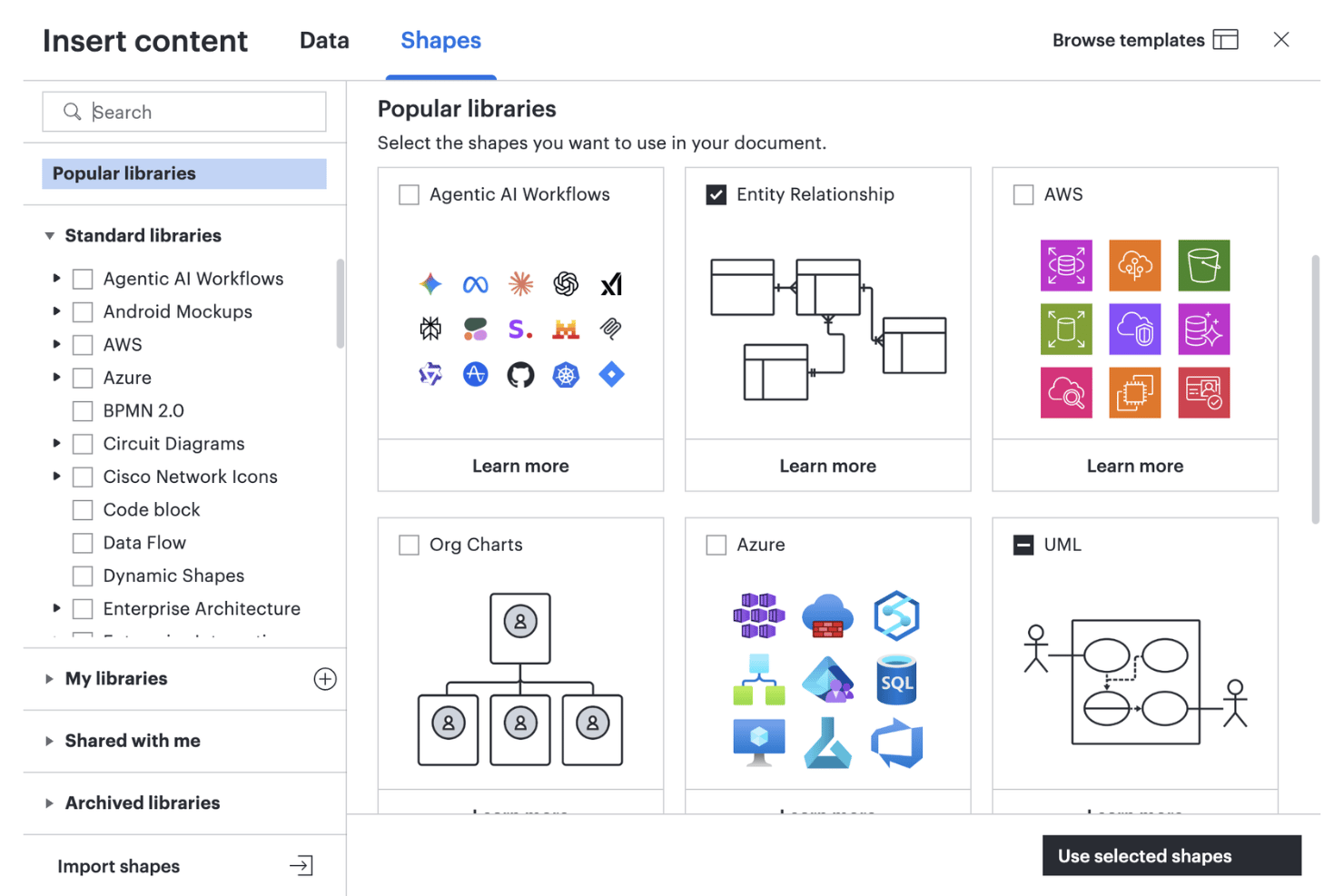Click the Azure virtual machine monitor icon

(x=759, y=743)
